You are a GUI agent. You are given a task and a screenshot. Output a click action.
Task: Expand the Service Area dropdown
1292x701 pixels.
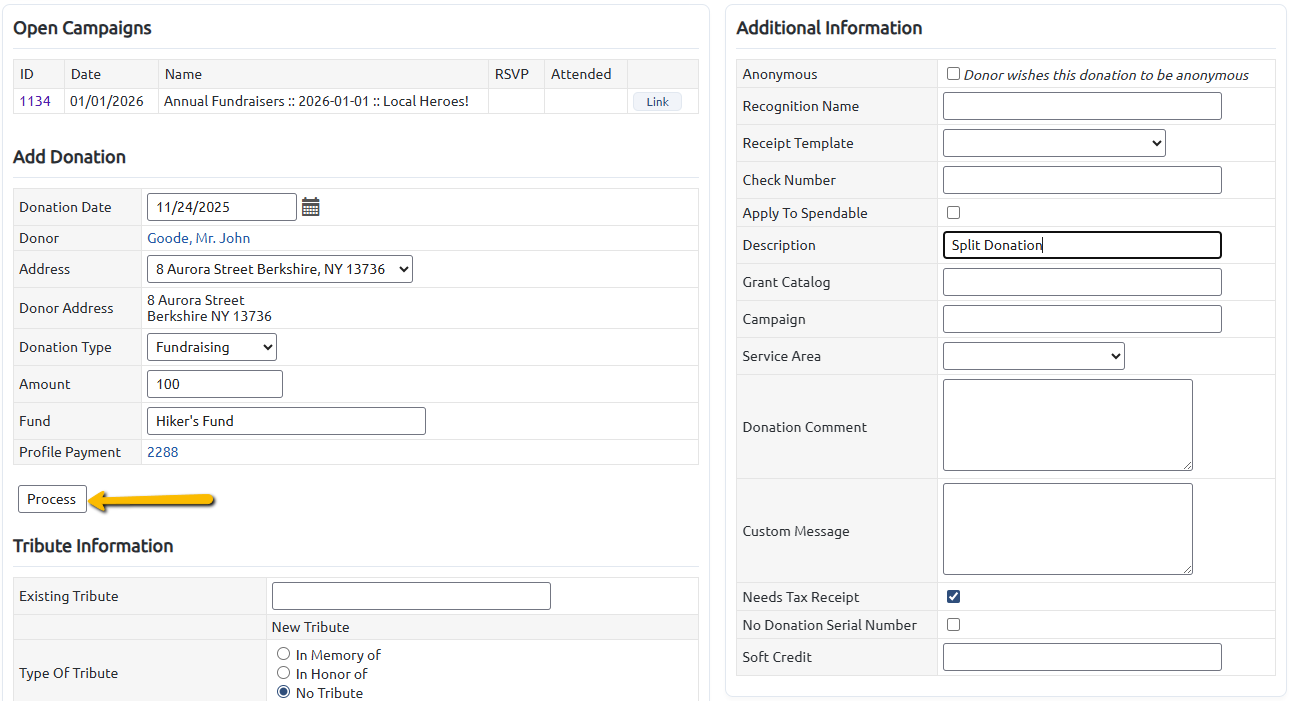(1034, 356)
